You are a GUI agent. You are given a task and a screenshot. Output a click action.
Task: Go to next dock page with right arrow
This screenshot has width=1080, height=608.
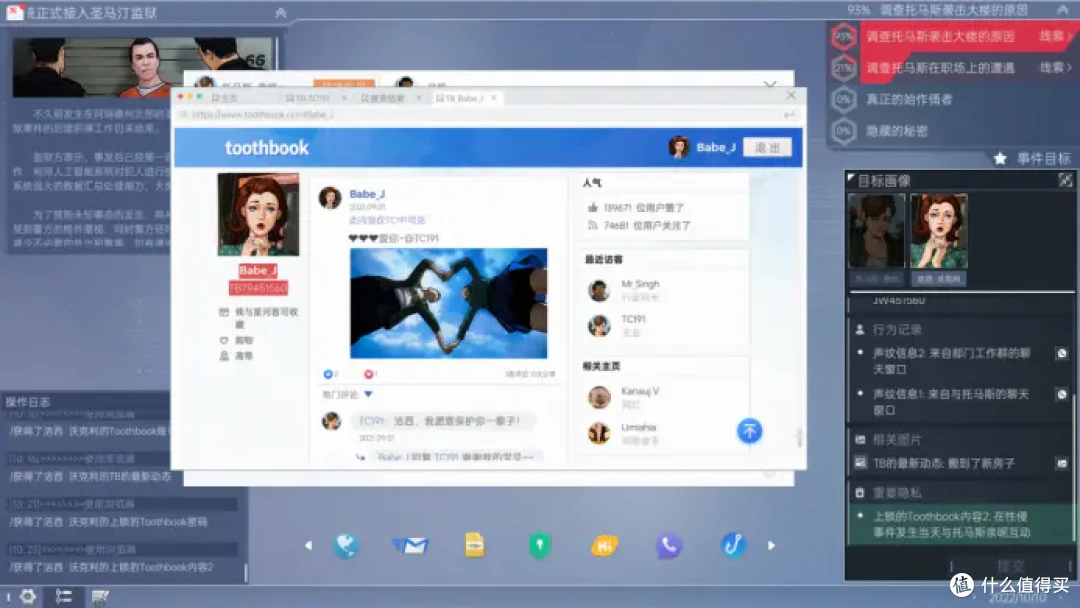click(x=771, y=545)
